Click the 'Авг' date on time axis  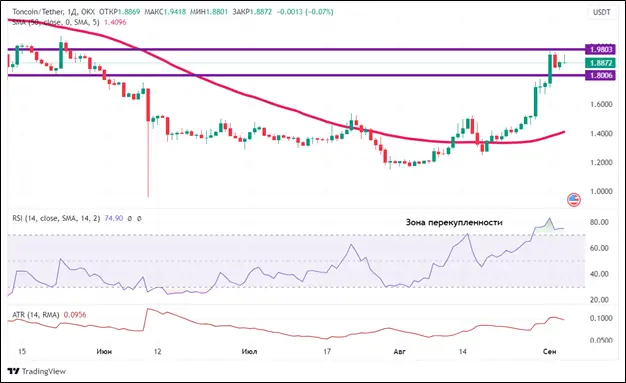[x=400, y=351]
